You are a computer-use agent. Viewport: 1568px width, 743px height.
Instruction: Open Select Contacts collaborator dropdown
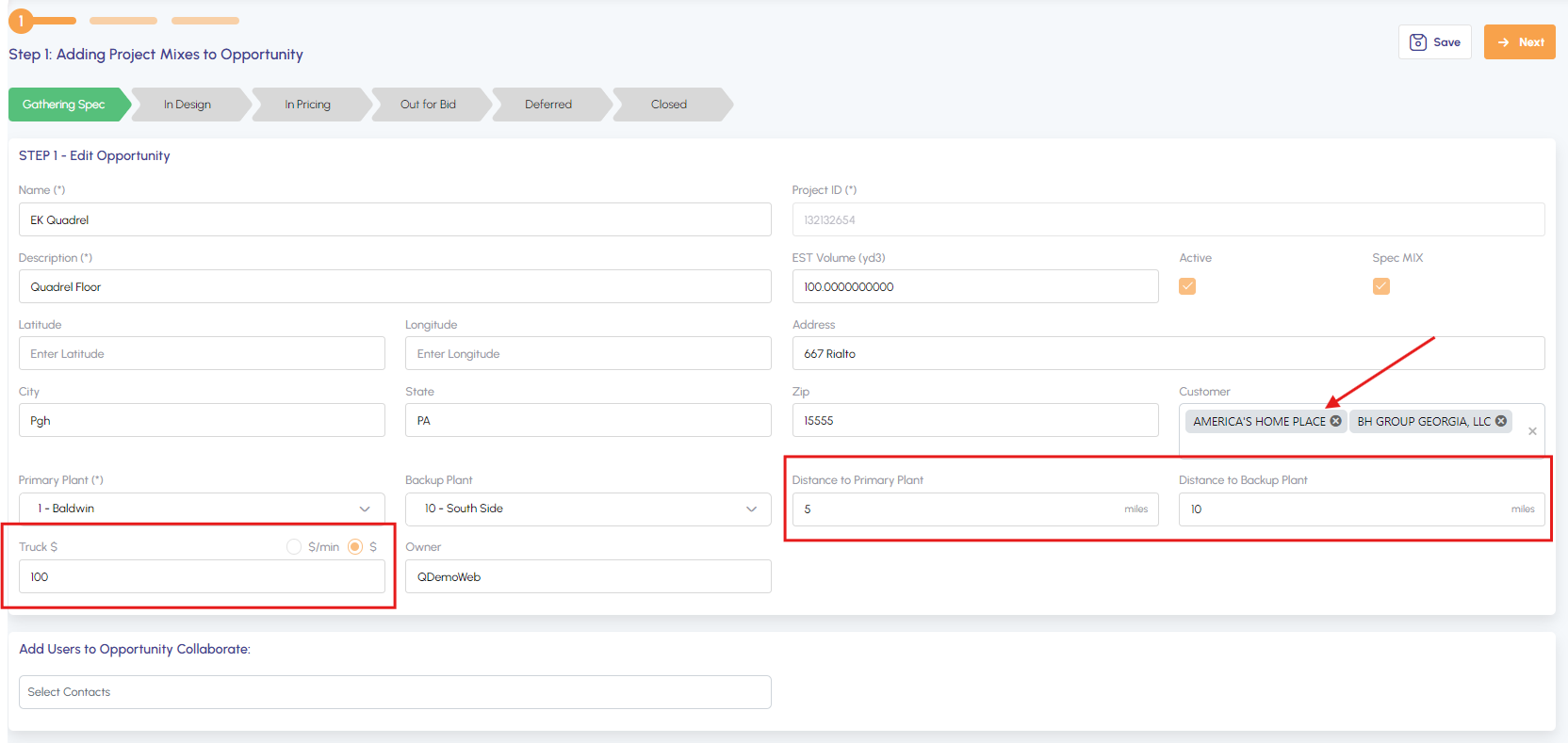tap(395, 692)
